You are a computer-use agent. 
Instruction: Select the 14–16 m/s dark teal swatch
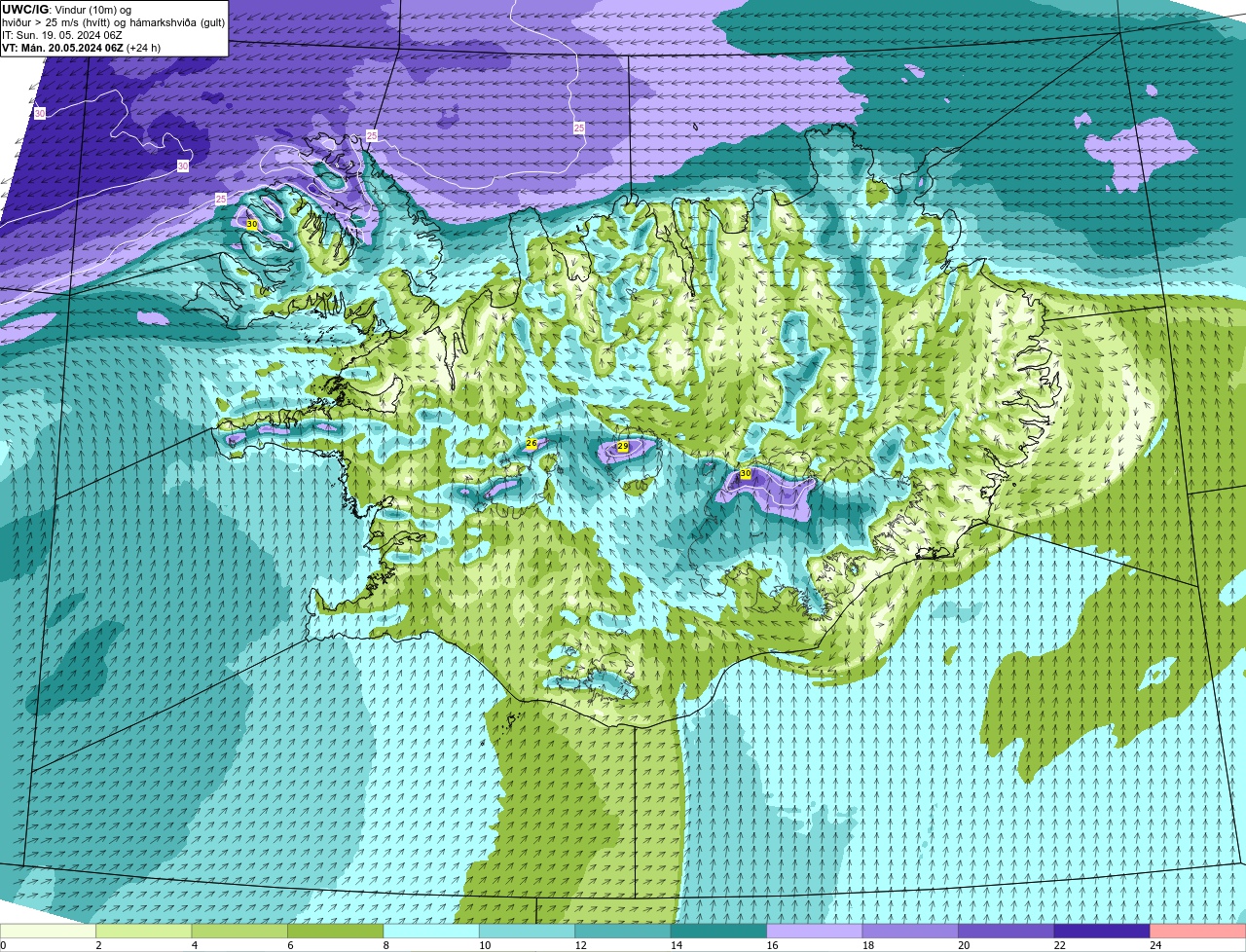coord(719,931)
